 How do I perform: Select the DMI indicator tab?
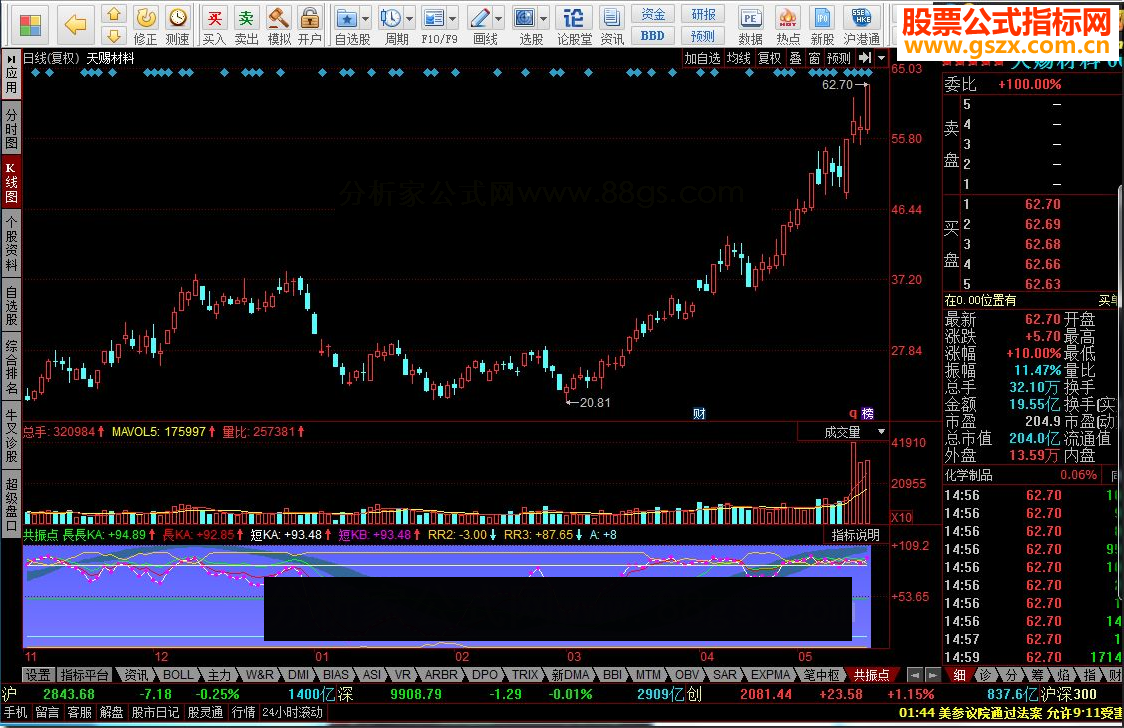[298, 675]
